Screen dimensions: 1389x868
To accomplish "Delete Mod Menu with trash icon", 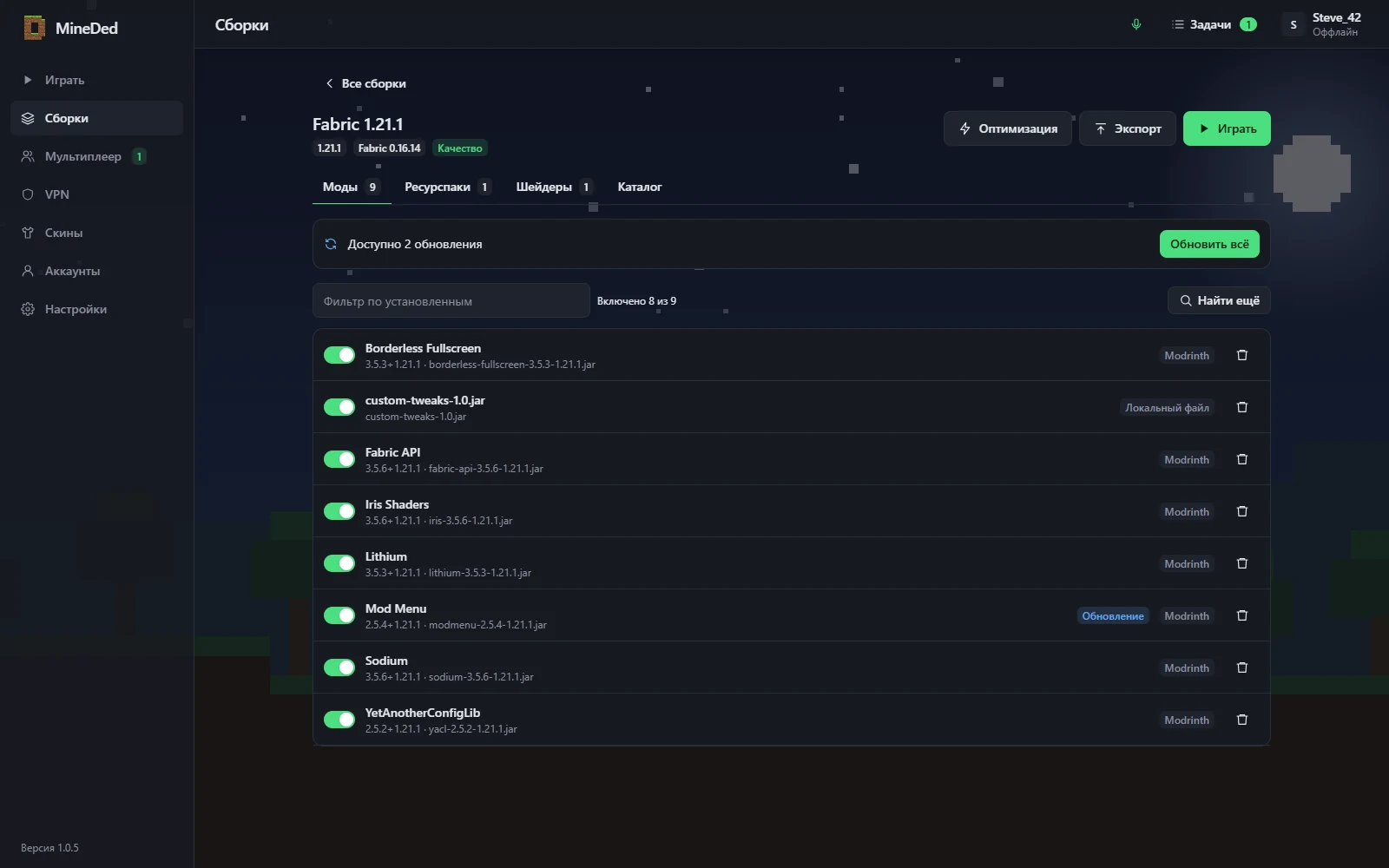I will [x=1242, y=615].
